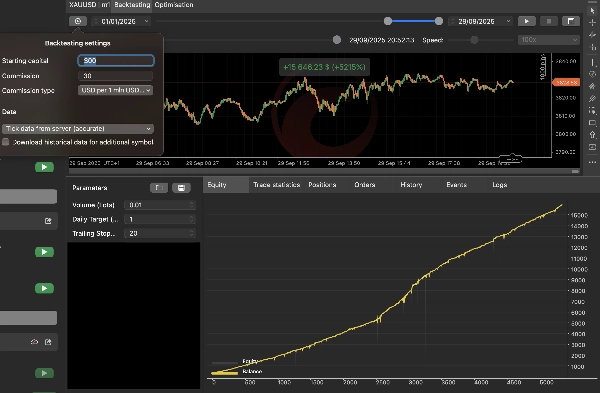Open the Positions tab

322,185
